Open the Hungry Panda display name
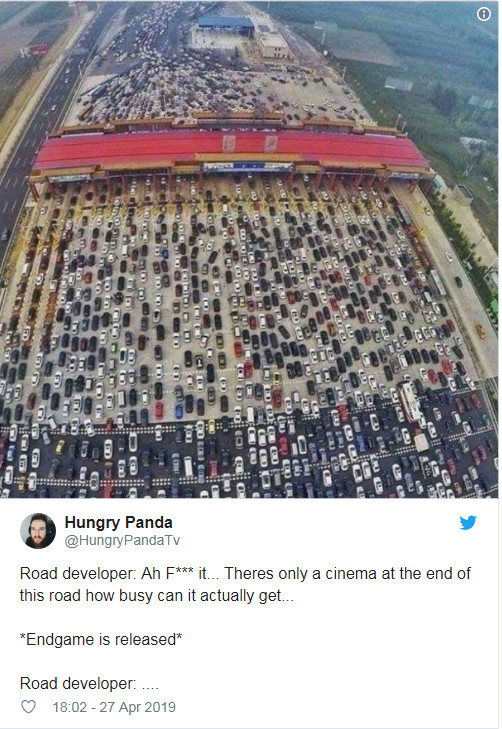The image size is (502, 729). point(119,522)
